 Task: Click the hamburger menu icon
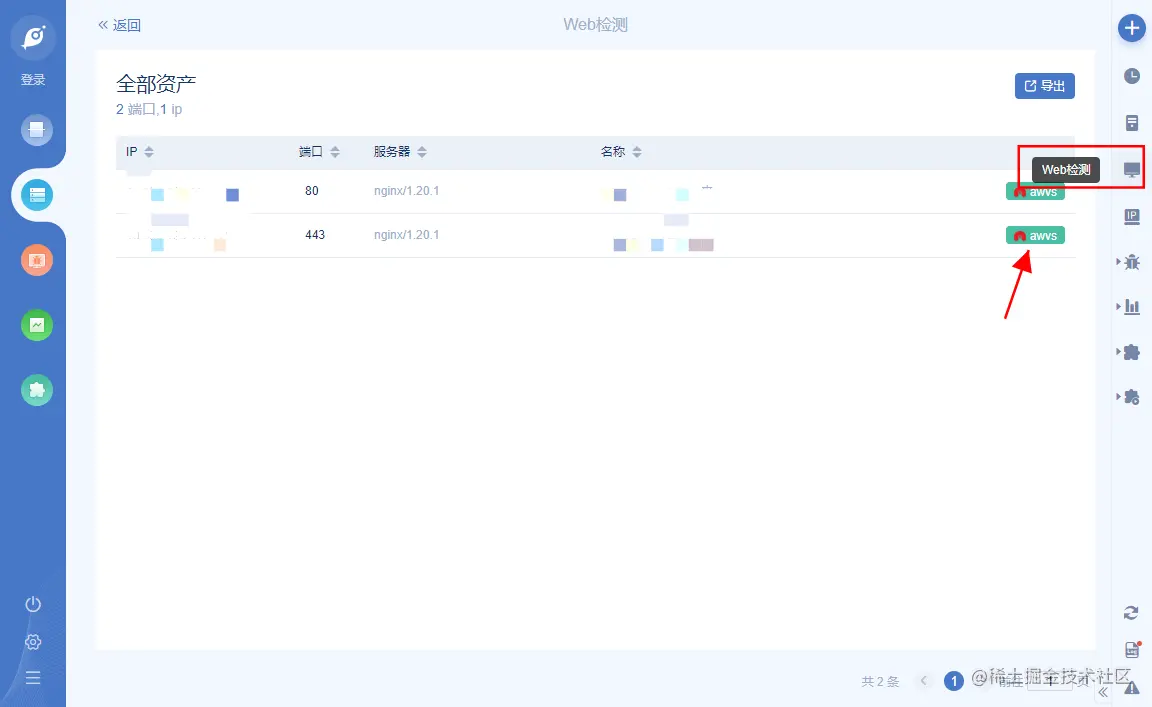point(33,678)
